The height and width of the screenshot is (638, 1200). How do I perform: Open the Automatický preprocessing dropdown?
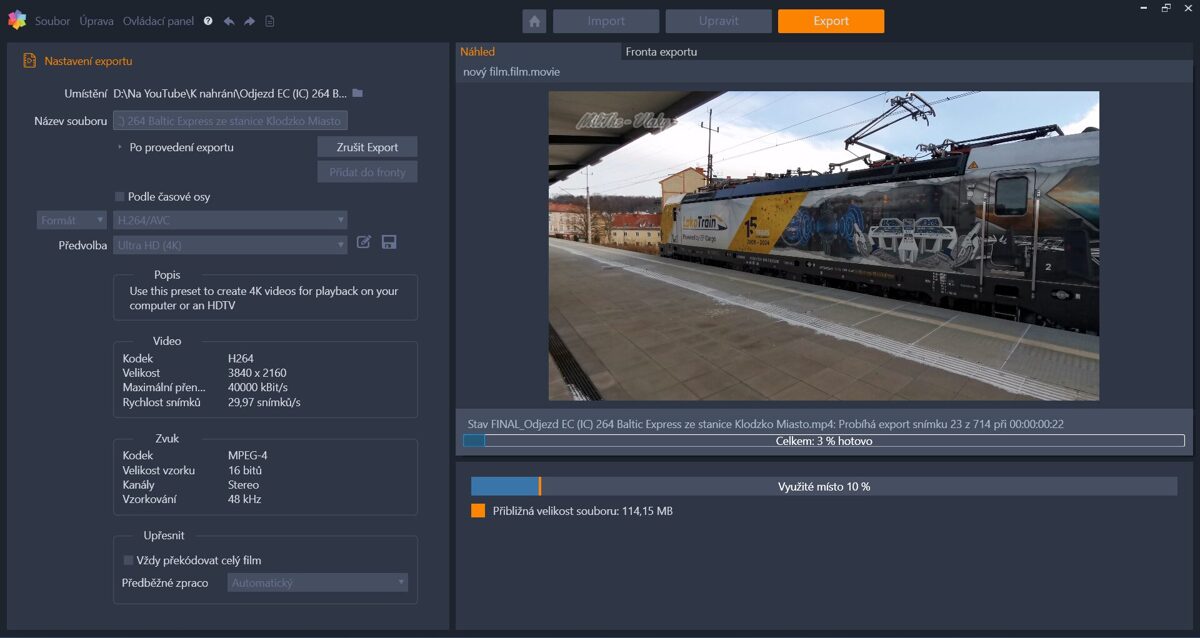[x=318, y=582]
